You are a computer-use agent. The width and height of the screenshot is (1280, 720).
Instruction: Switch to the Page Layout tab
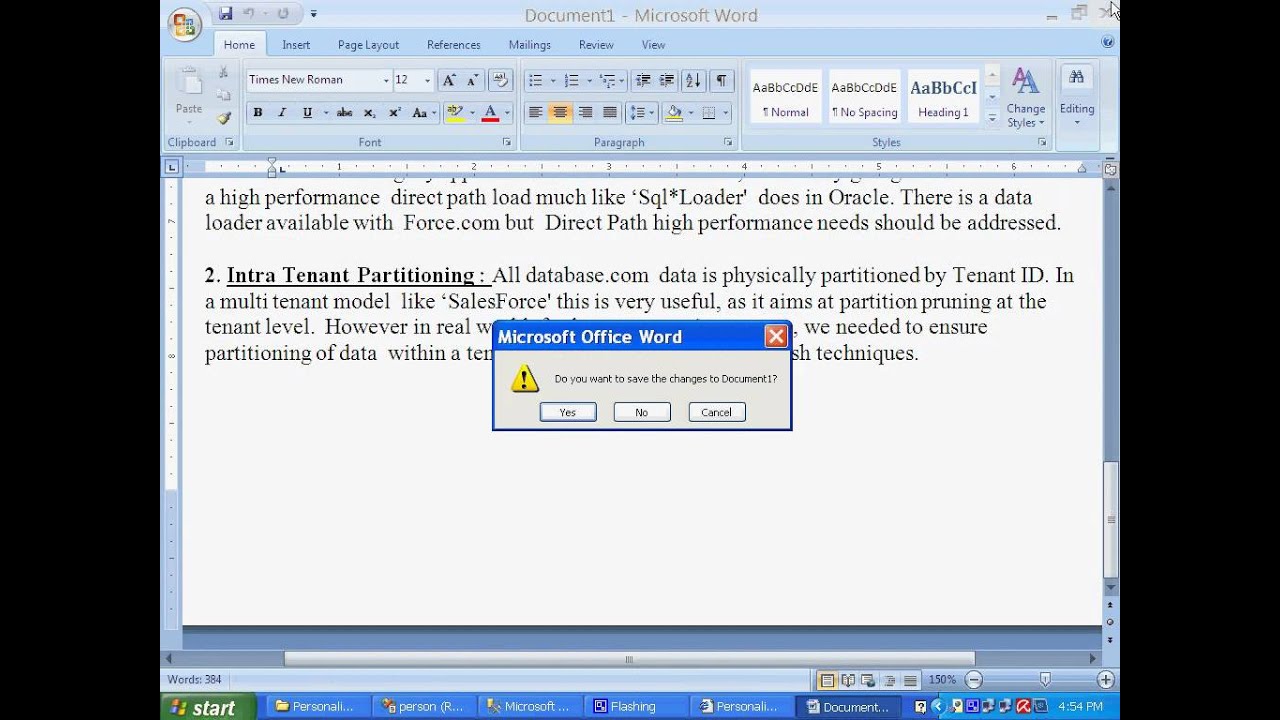coord(368,45)
